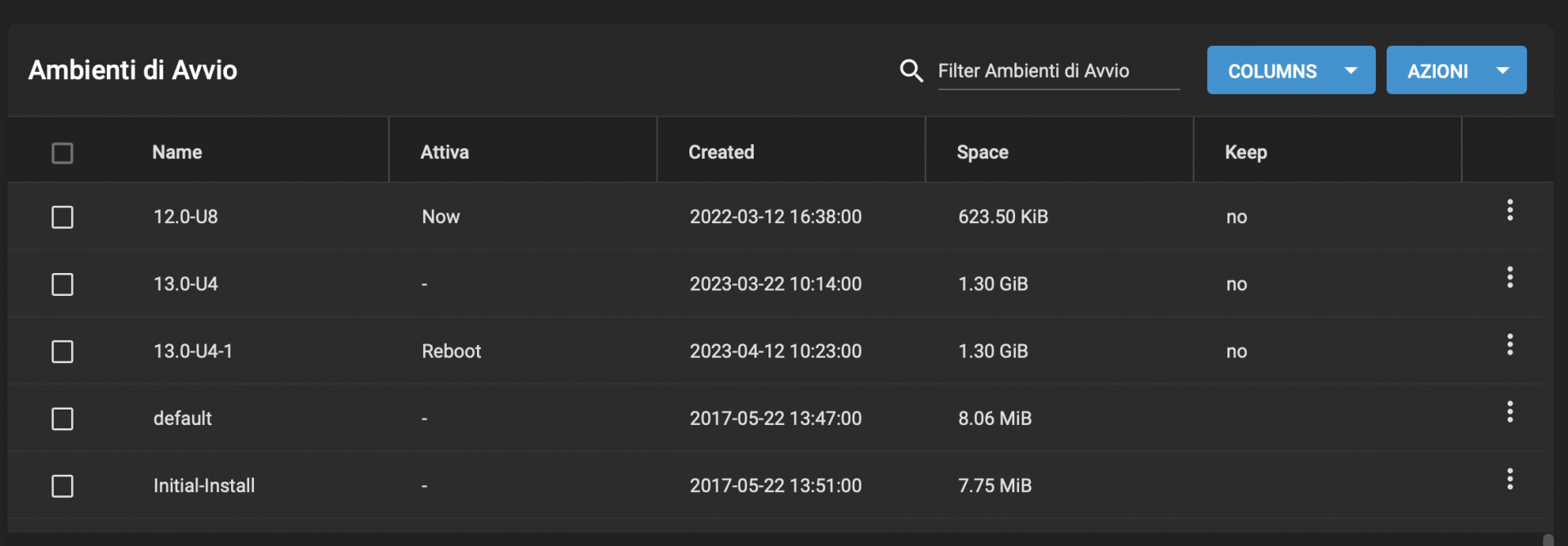The height and width of the screenshot is (546, 1568).
Task: Click the Keep column header
Action: tap(1245, 152)
